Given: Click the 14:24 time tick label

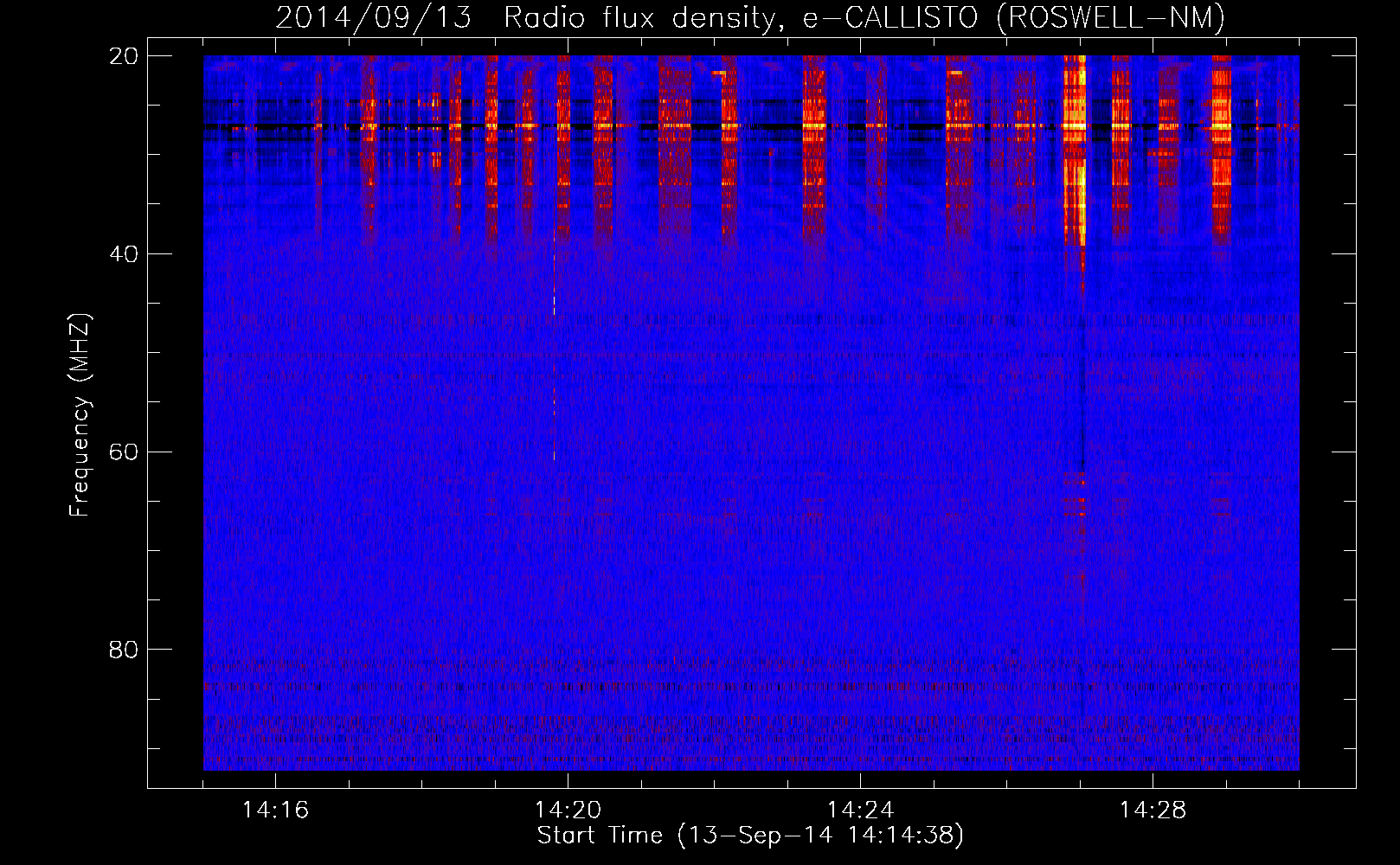Looking at the screenshot, I should (860, 810).
